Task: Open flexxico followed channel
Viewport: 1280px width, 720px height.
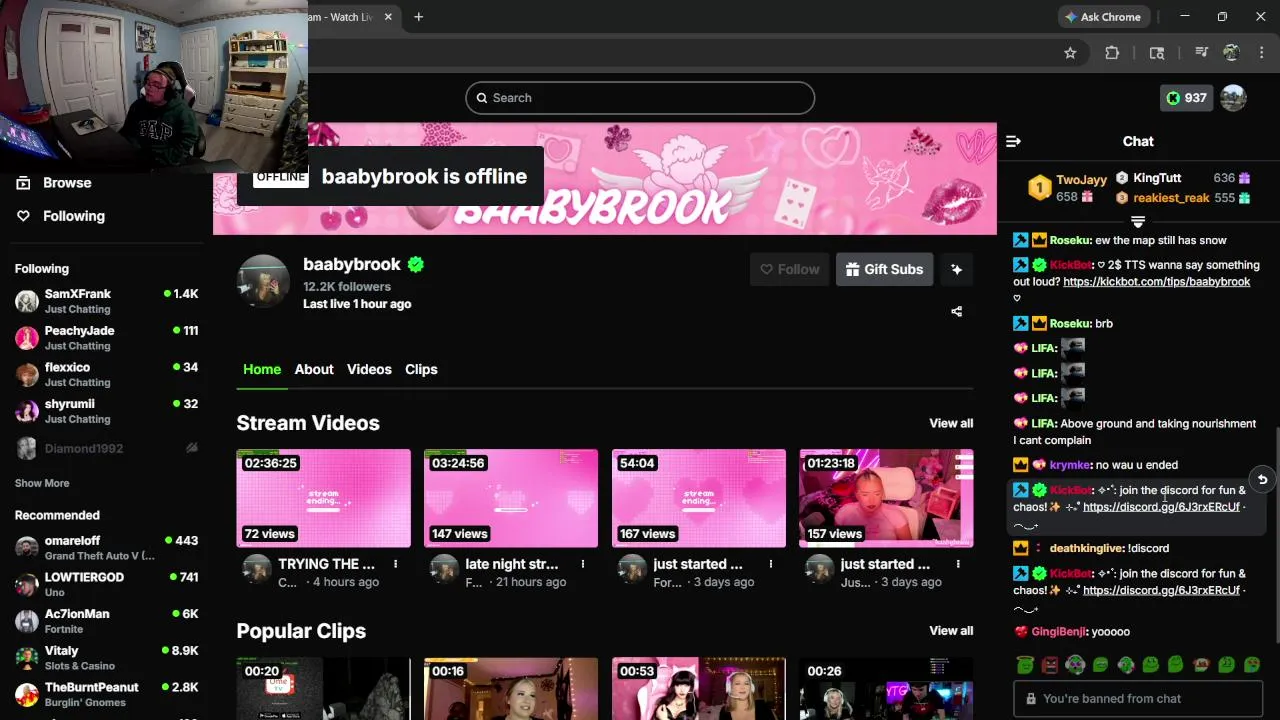Action: (x=106, y=374)
